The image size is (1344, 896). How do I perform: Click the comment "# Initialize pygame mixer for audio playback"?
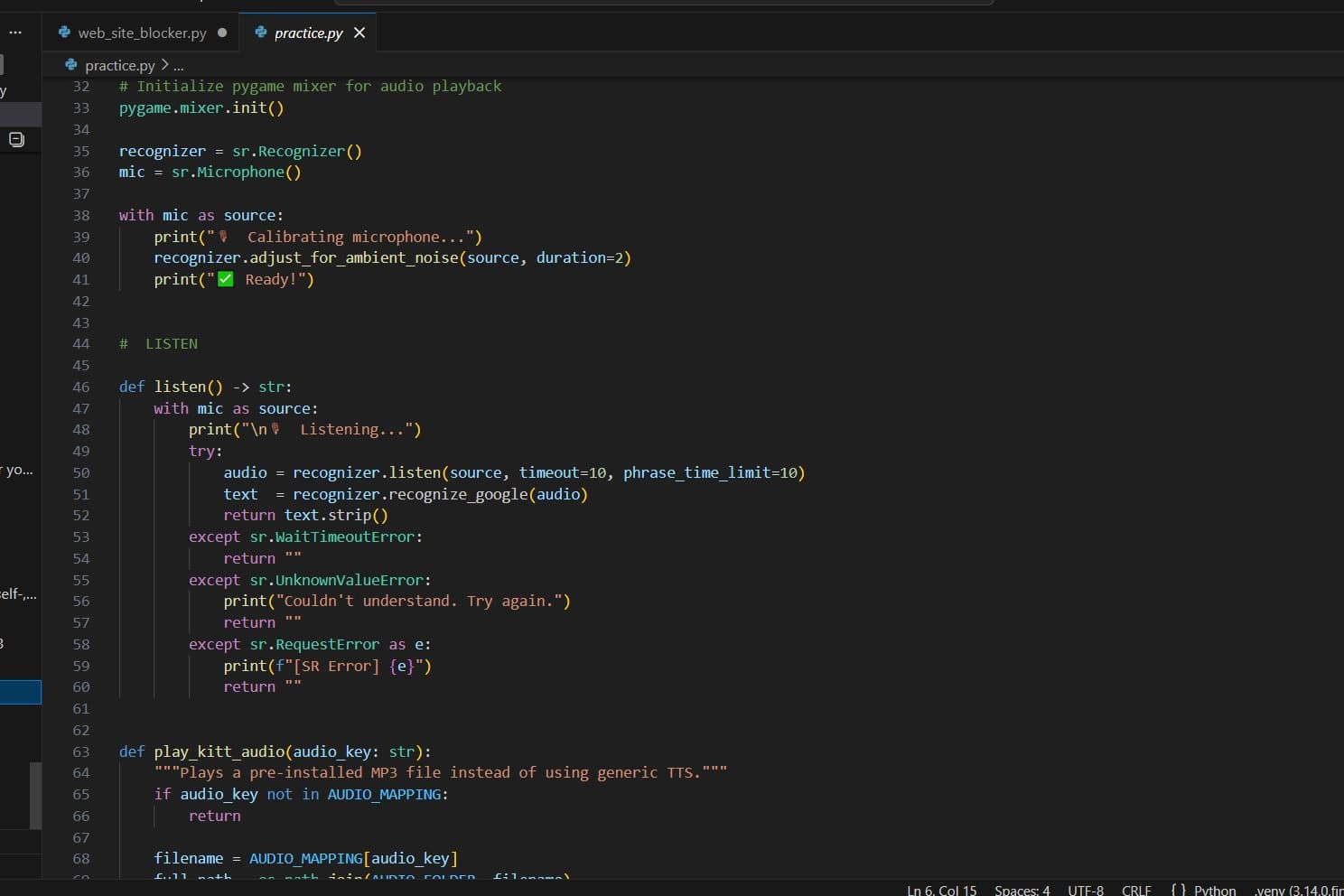click(x=310, y=86)
